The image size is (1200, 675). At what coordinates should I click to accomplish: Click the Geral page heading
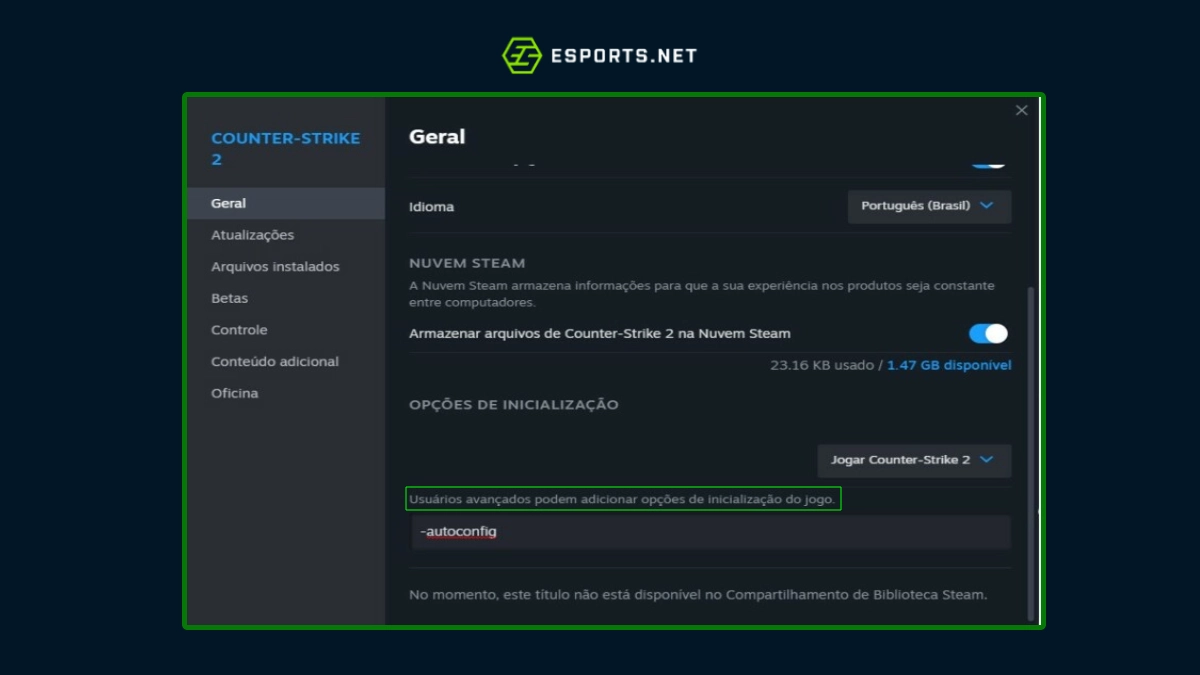coord(437,137)
